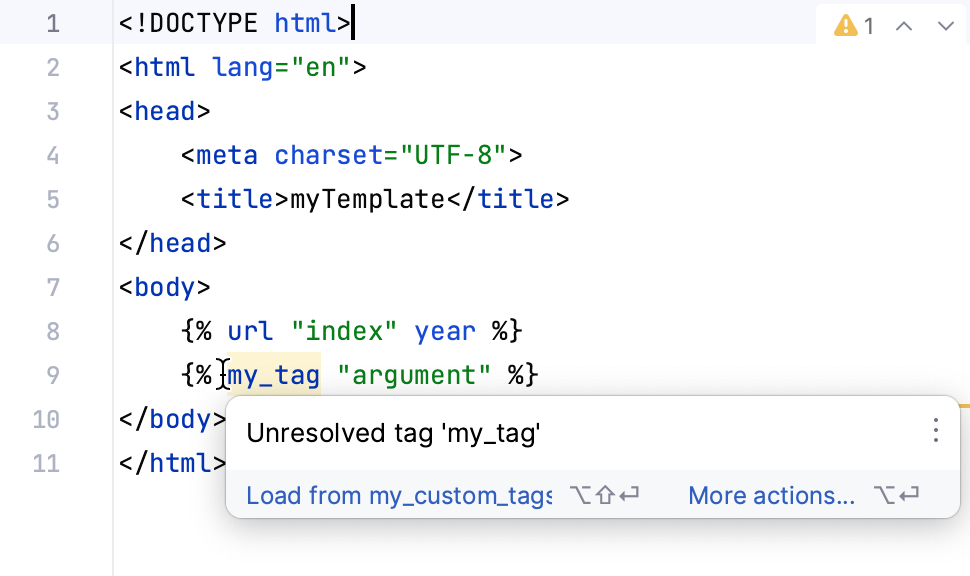Click the "argument" string on line 9
The width and height of the screenshot is (970, 576).
(413, 374)
